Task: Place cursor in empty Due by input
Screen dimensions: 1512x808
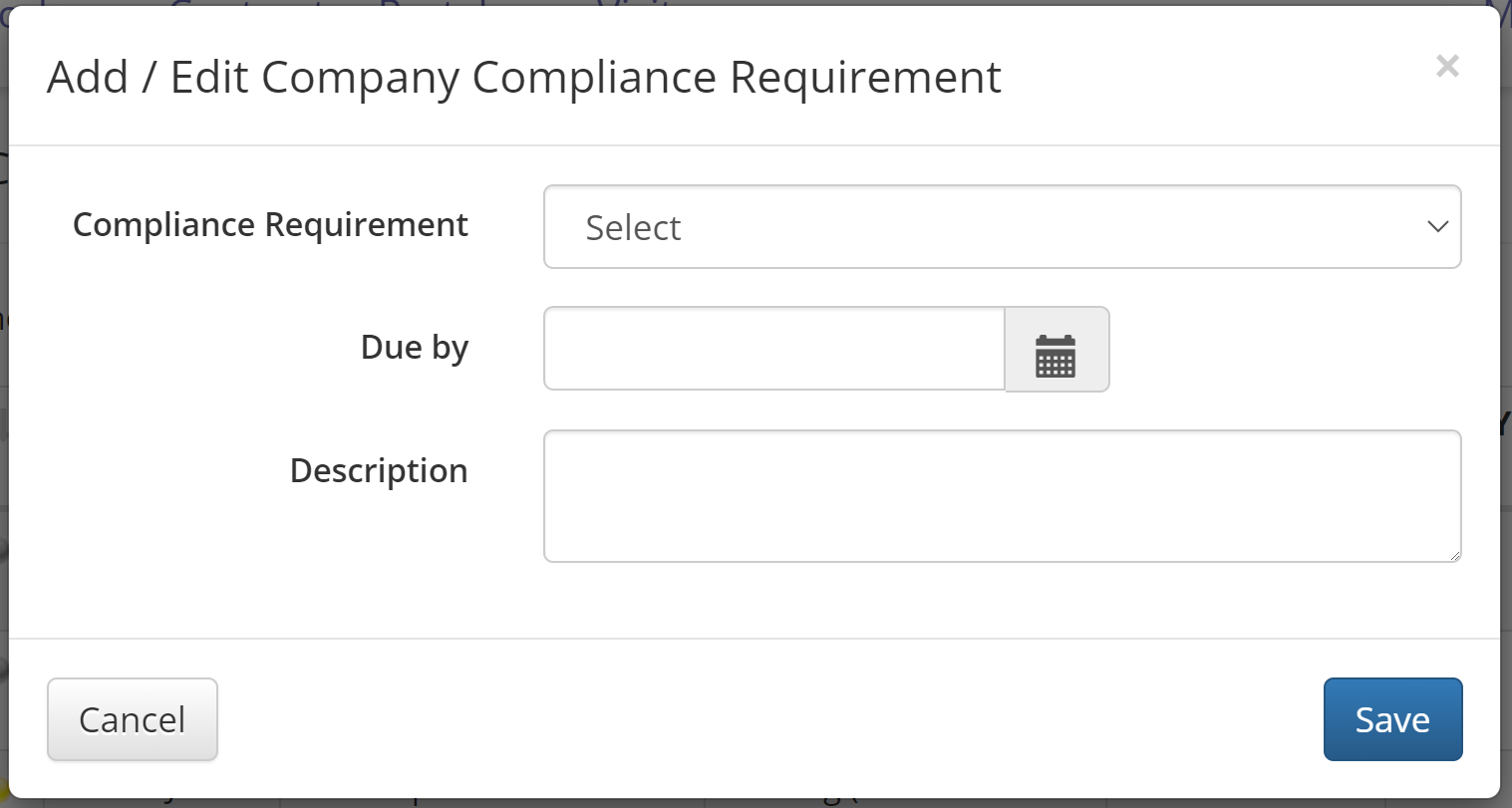Action: click(x=774, y=349)
